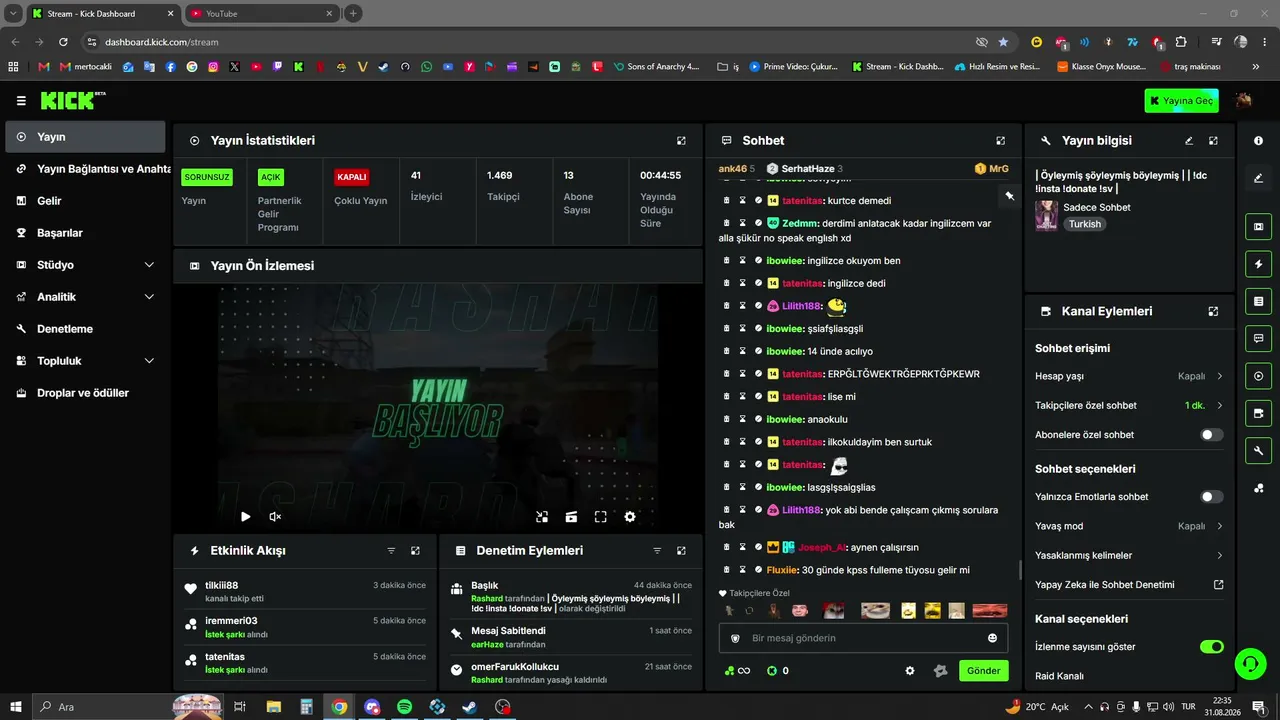1280x720 pixels.
Task: Expand the Etkinlik Akışı panel
Action: click(415, 551)
